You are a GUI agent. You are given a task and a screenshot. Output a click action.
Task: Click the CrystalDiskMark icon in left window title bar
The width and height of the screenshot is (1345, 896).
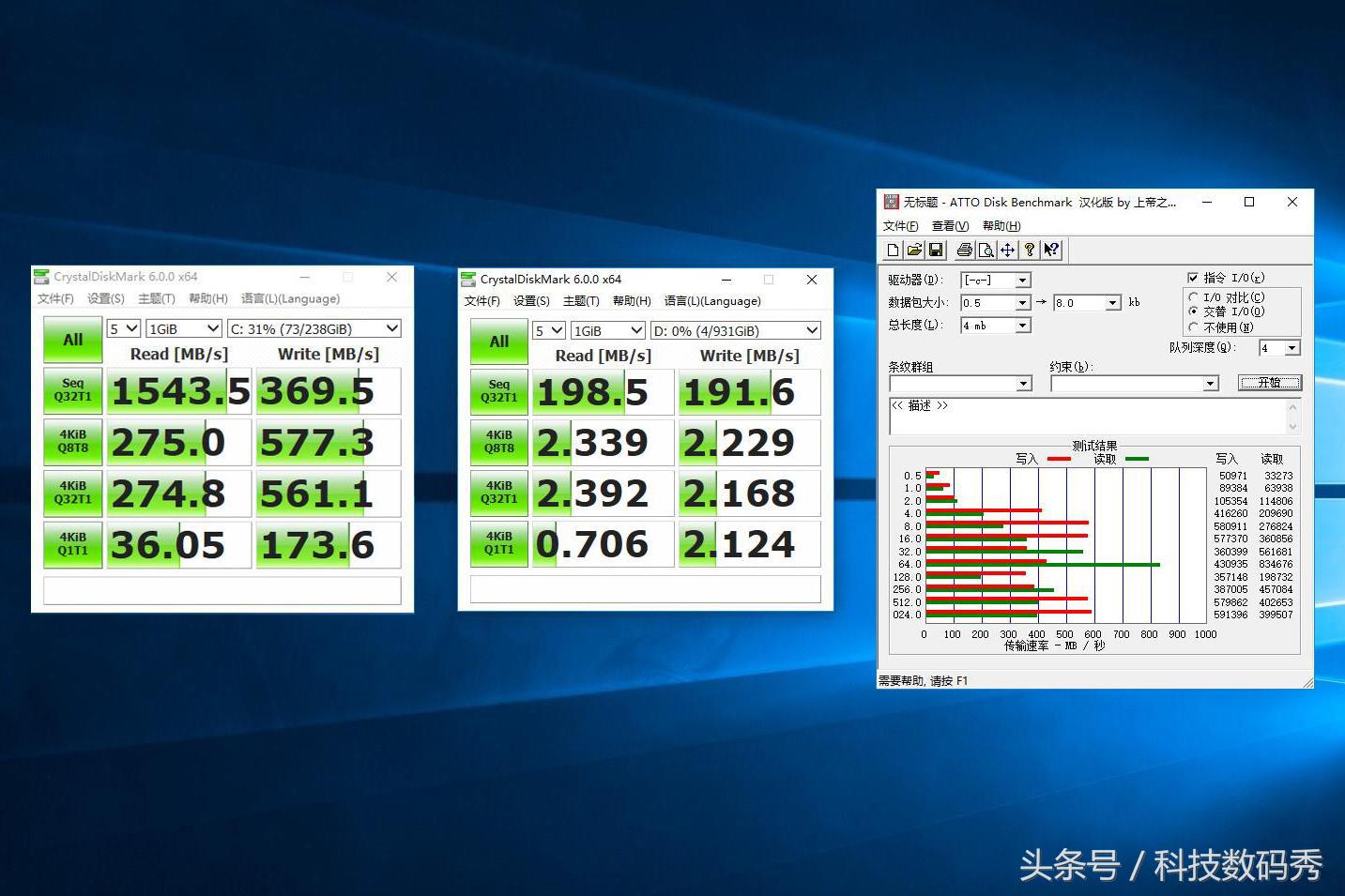point(41,276)
